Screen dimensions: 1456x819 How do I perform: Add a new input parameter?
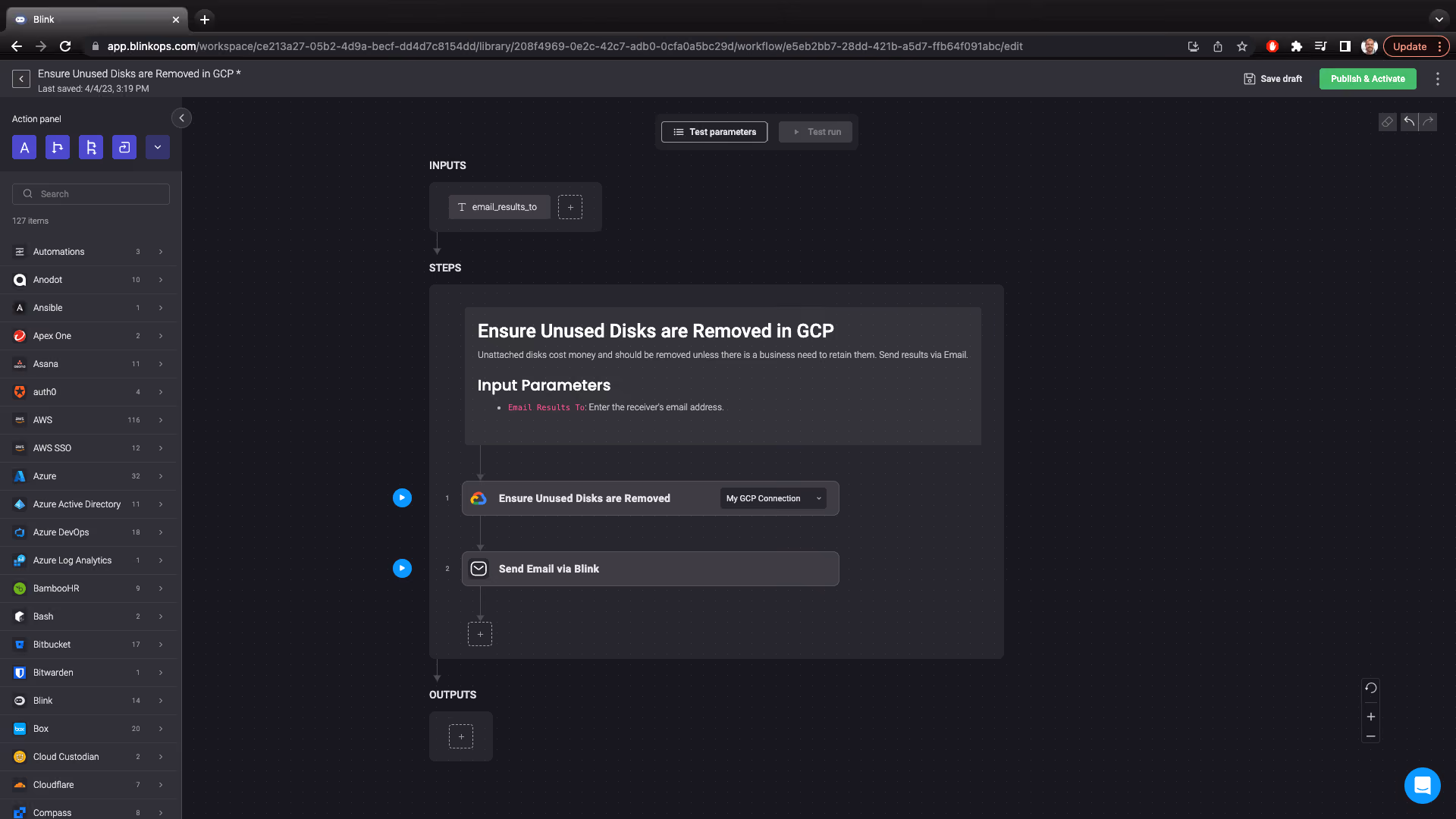[x=570, y=207]
